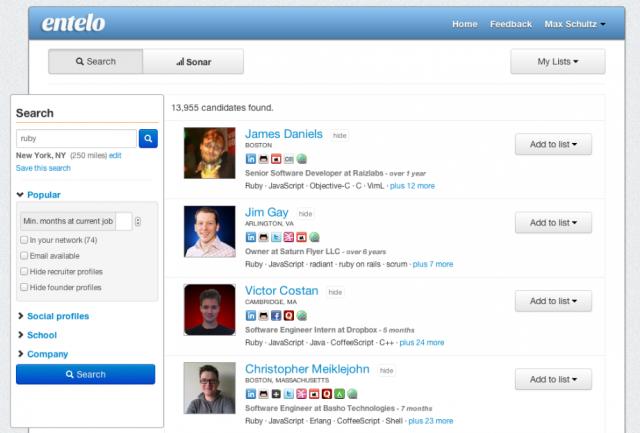The height and width of the screenshot is (433, 640).
Task: Open James Daniels' CB CrunchBase icon
Action: pos(289,159)
